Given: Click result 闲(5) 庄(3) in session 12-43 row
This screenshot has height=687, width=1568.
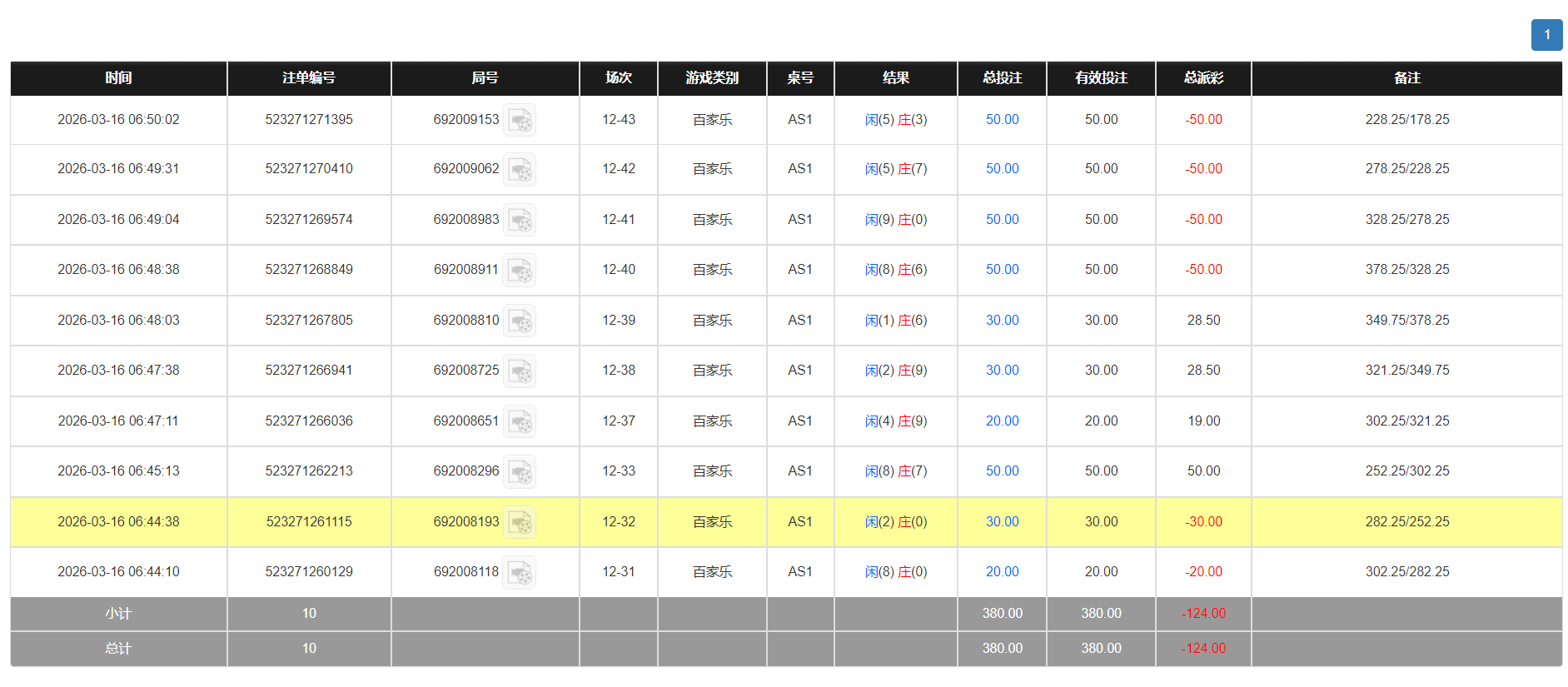Looking at the screenshot, I should pyautogui.click(x=896, y=120).
